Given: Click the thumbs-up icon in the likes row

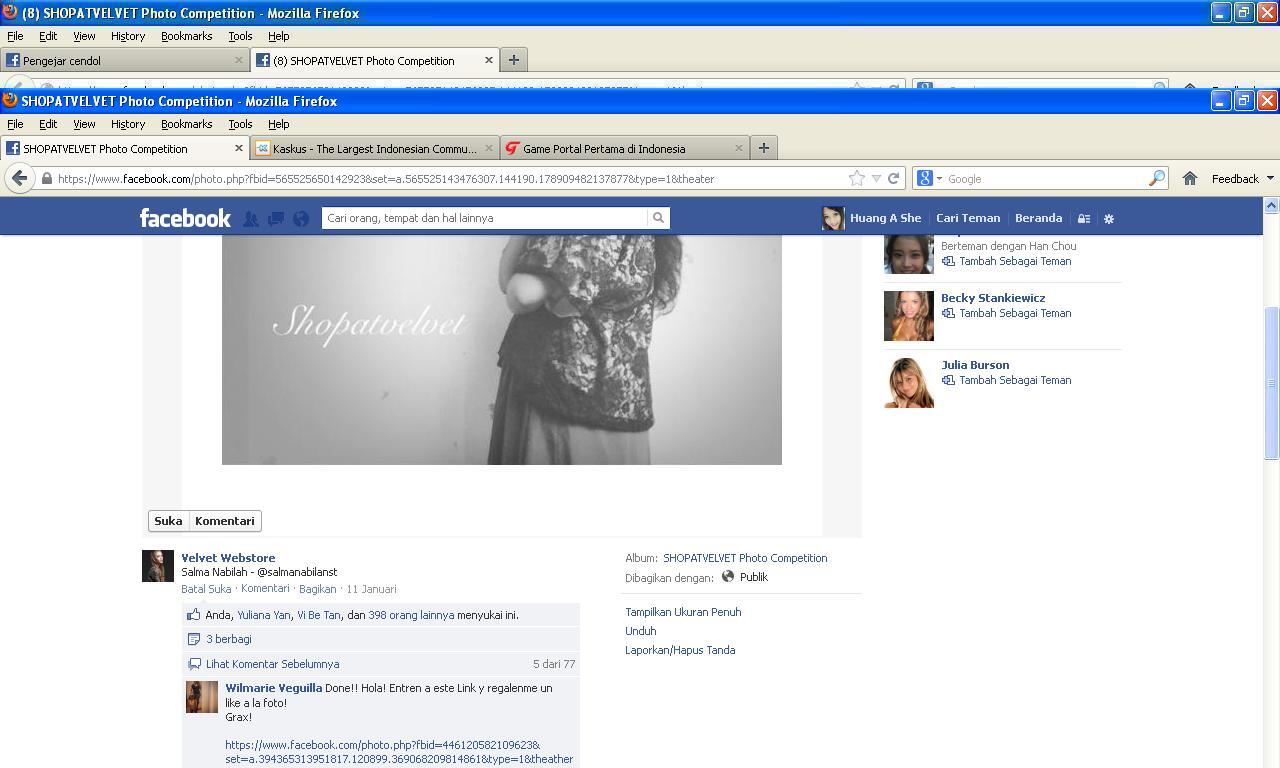Looking at the screenshot, I should click(194, 615).
